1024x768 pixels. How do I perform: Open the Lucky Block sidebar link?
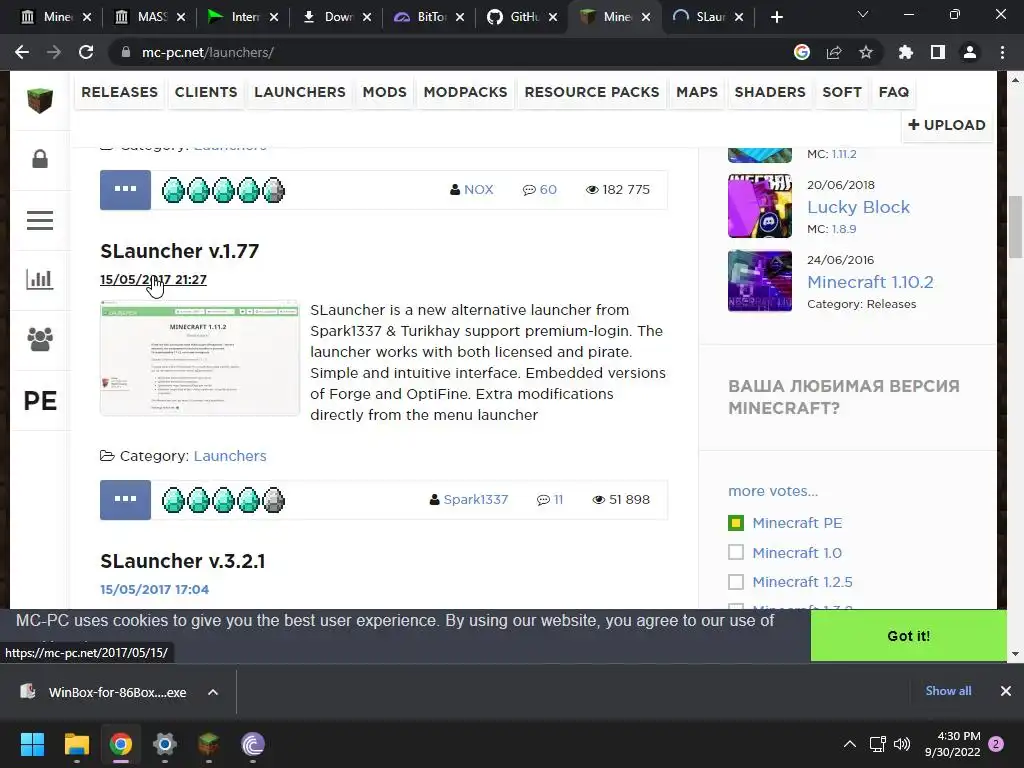(x=858, y=207)
